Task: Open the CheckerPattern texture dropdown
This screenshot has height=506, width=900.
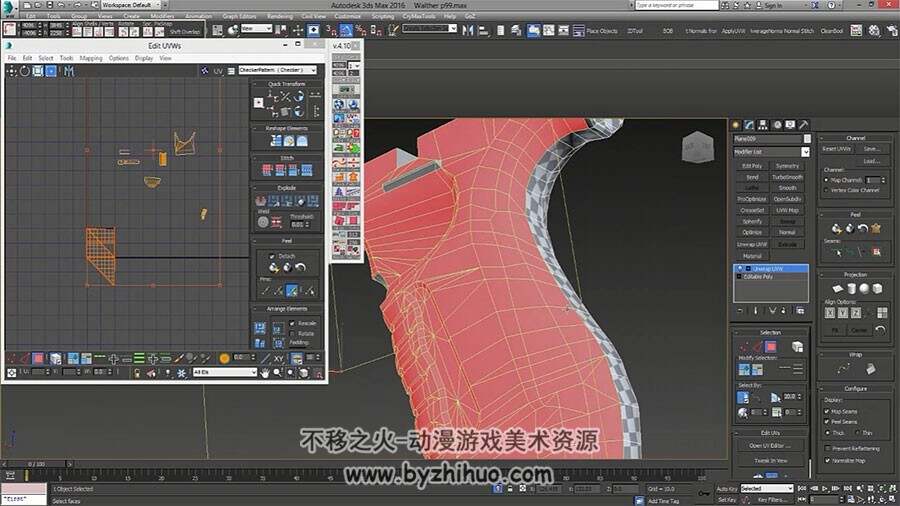Action: click(278, 70)
